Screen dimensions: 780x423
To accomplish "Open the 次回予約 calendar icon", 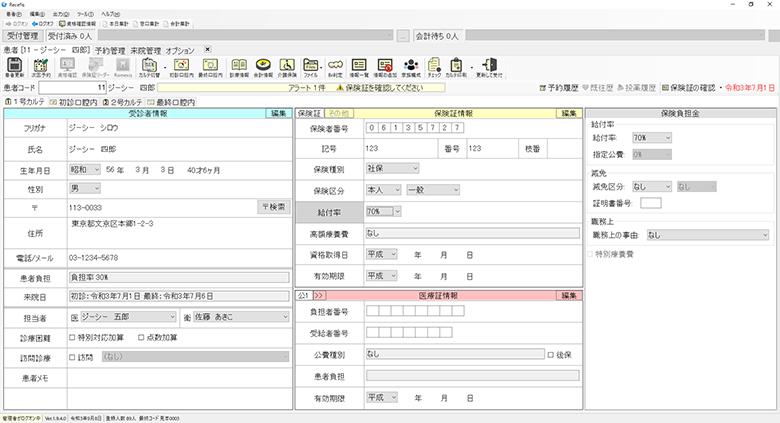I will (41, 65).
